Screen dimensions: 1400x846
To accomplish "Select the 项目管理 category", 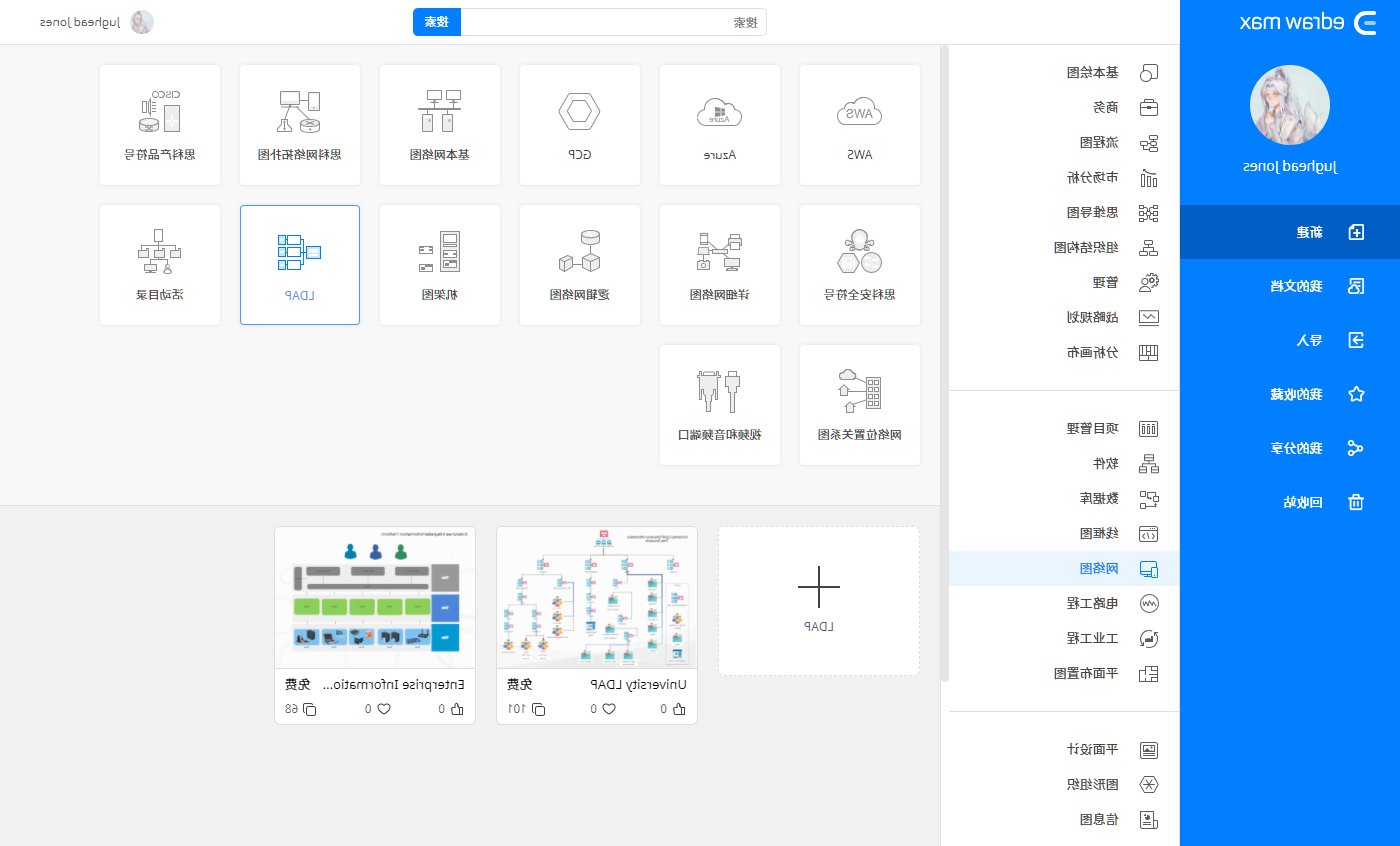I will click(1064, 428).
